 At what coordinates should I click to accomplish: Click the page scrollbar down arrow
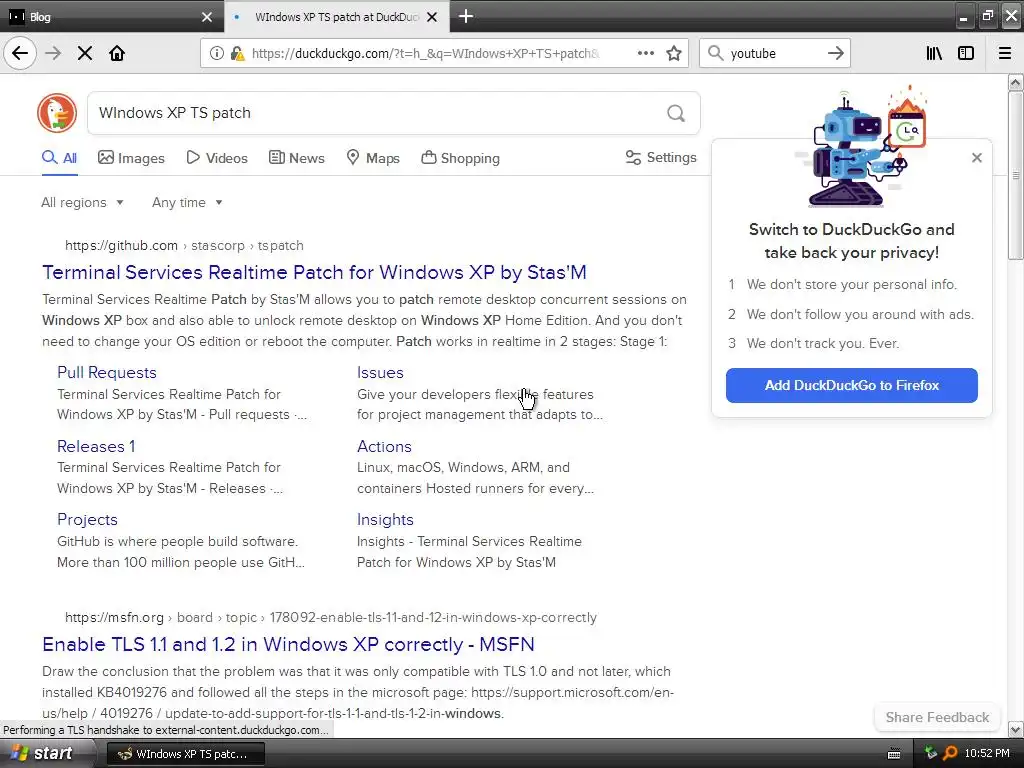tap(1016, 729)
